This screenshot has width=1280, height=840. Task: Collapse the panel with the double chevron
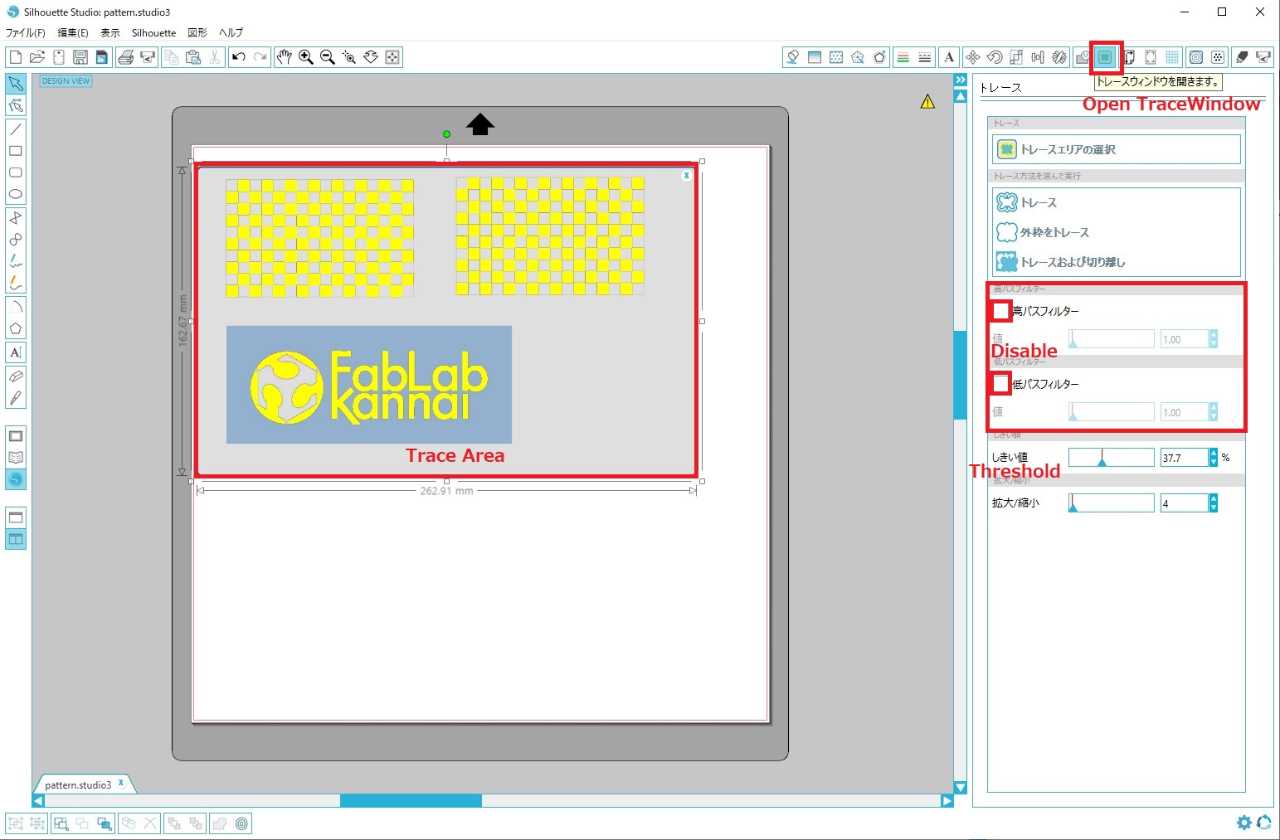pos(960,80)
